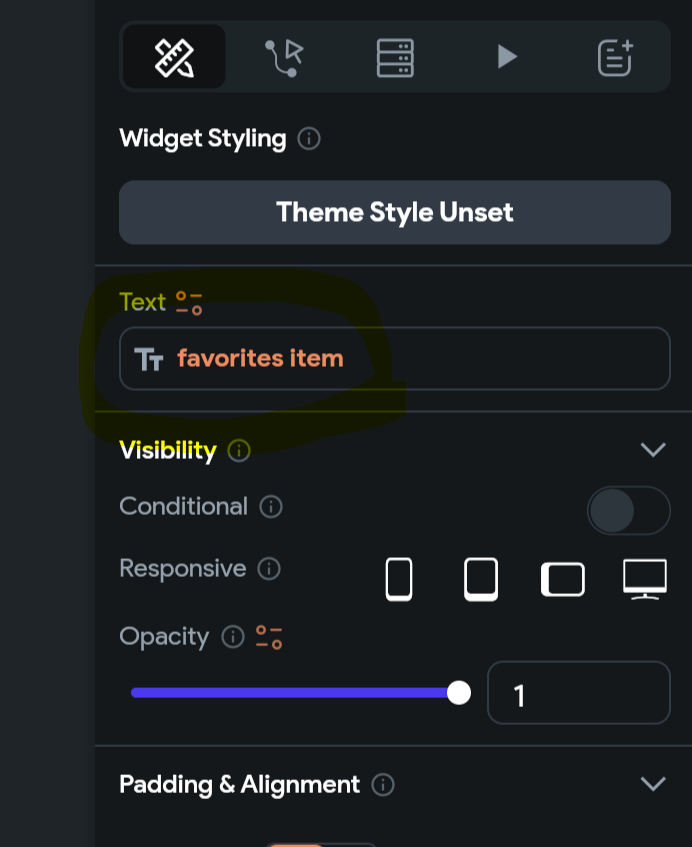Click Widget Styling info icon
The image size is (692, 847).
tap(309, 139)
